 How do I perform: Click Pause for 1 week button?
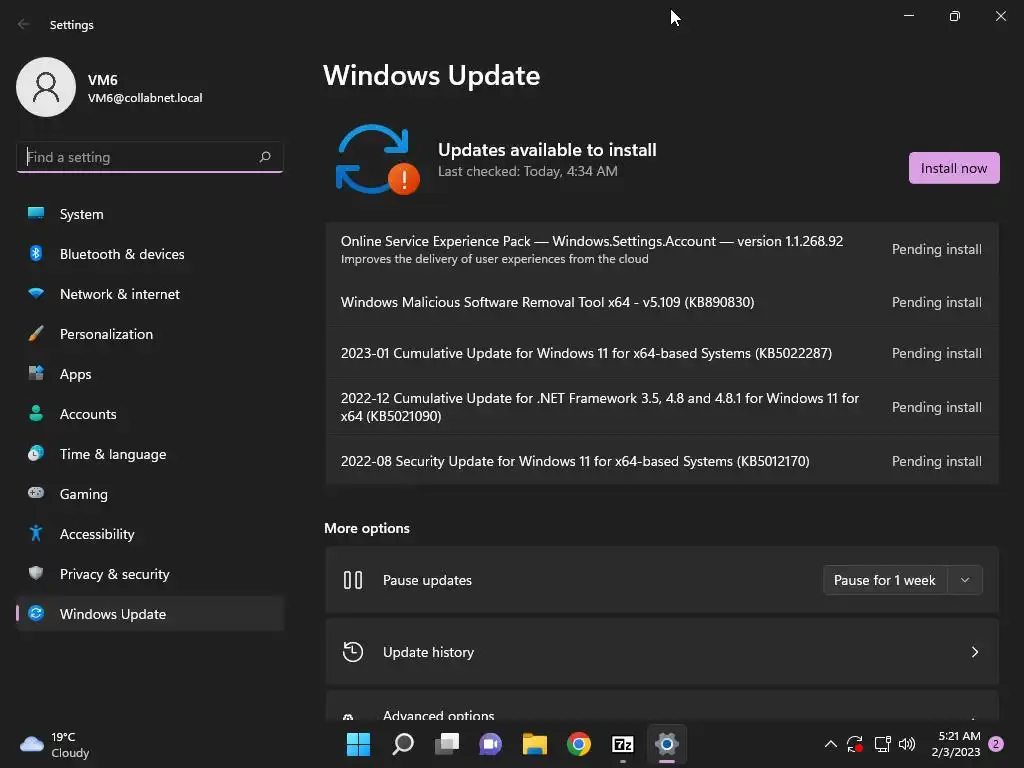pyautogui.click(x=884, y=580)
